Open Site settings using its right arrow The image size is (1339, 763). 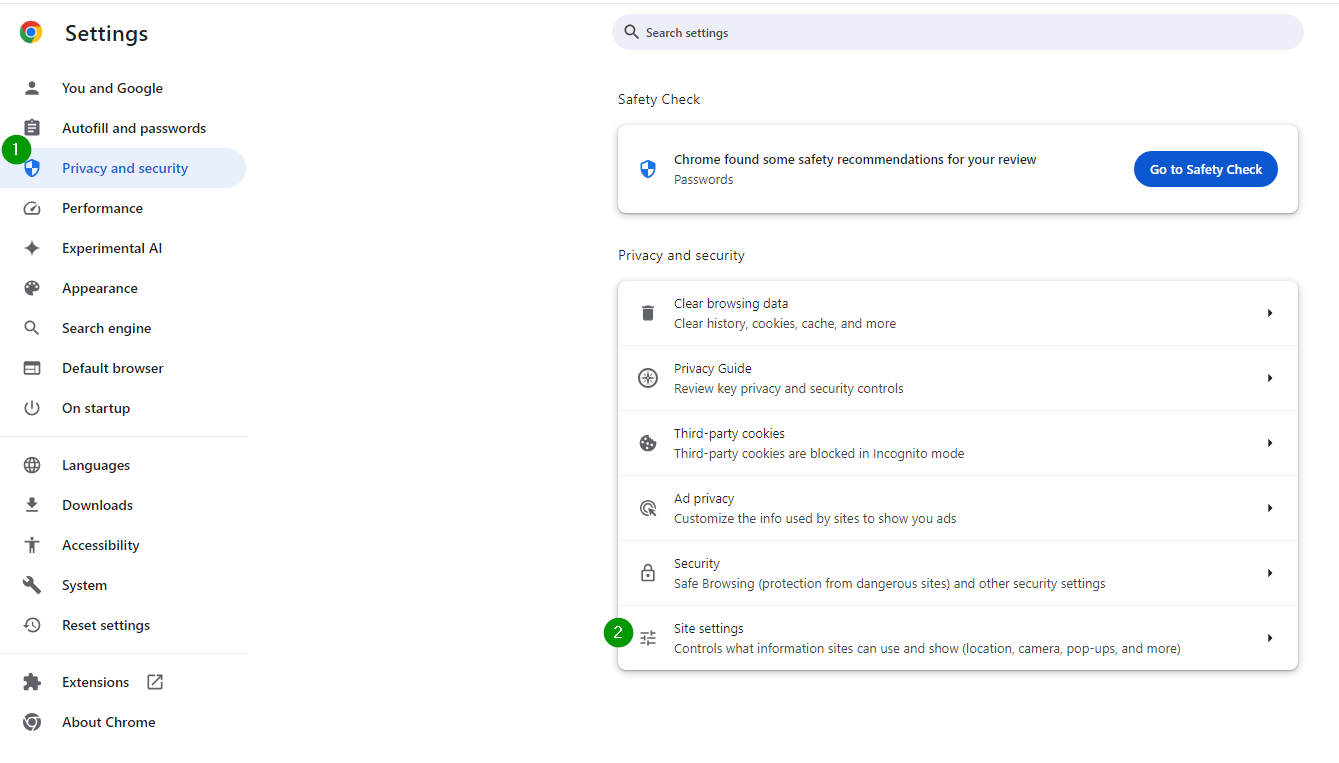tap(1269, 638)
